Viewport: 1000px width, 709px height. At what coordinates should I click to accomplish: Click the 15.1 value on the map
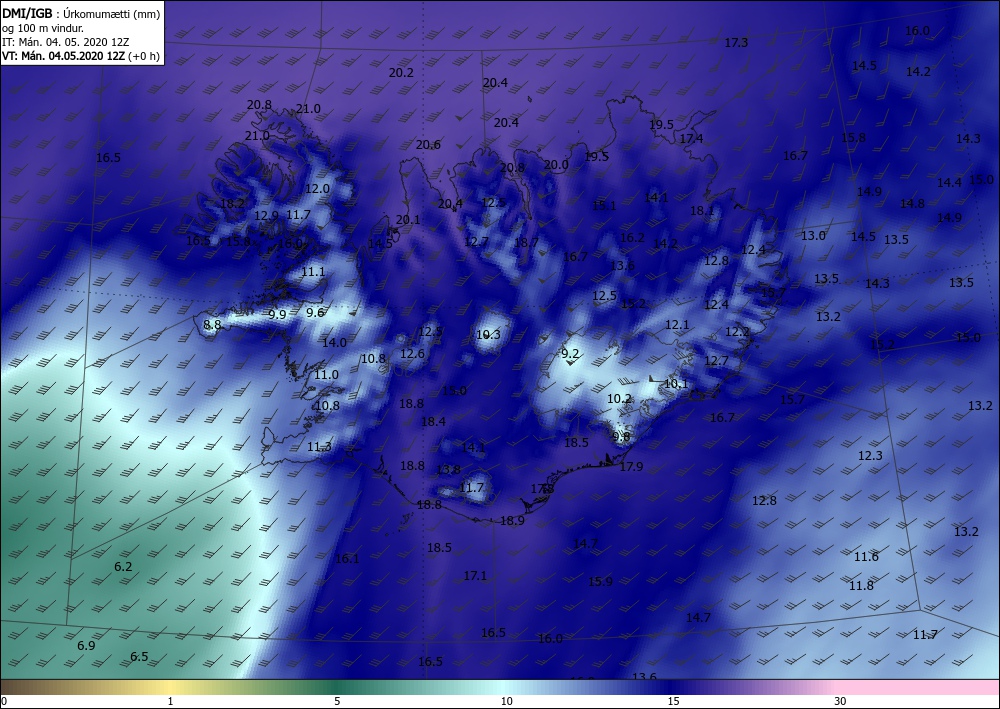click(x=604, y=205)
